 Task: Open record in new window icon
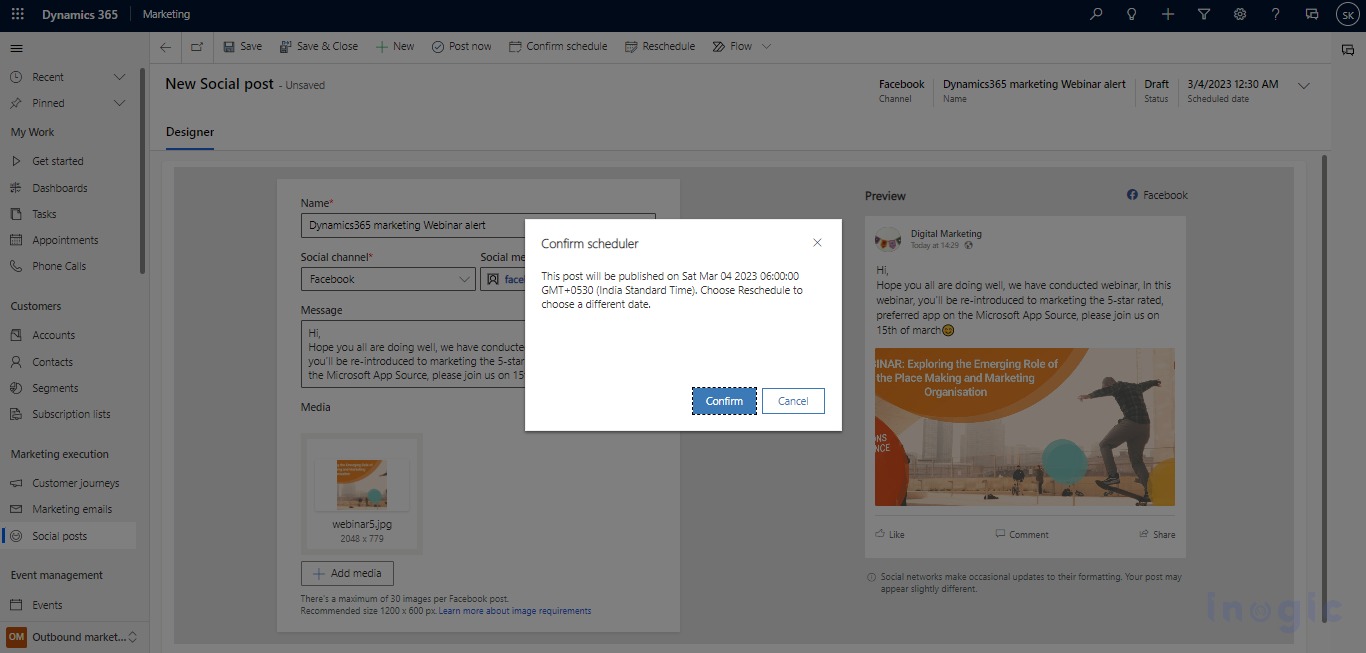click(196, 46)
